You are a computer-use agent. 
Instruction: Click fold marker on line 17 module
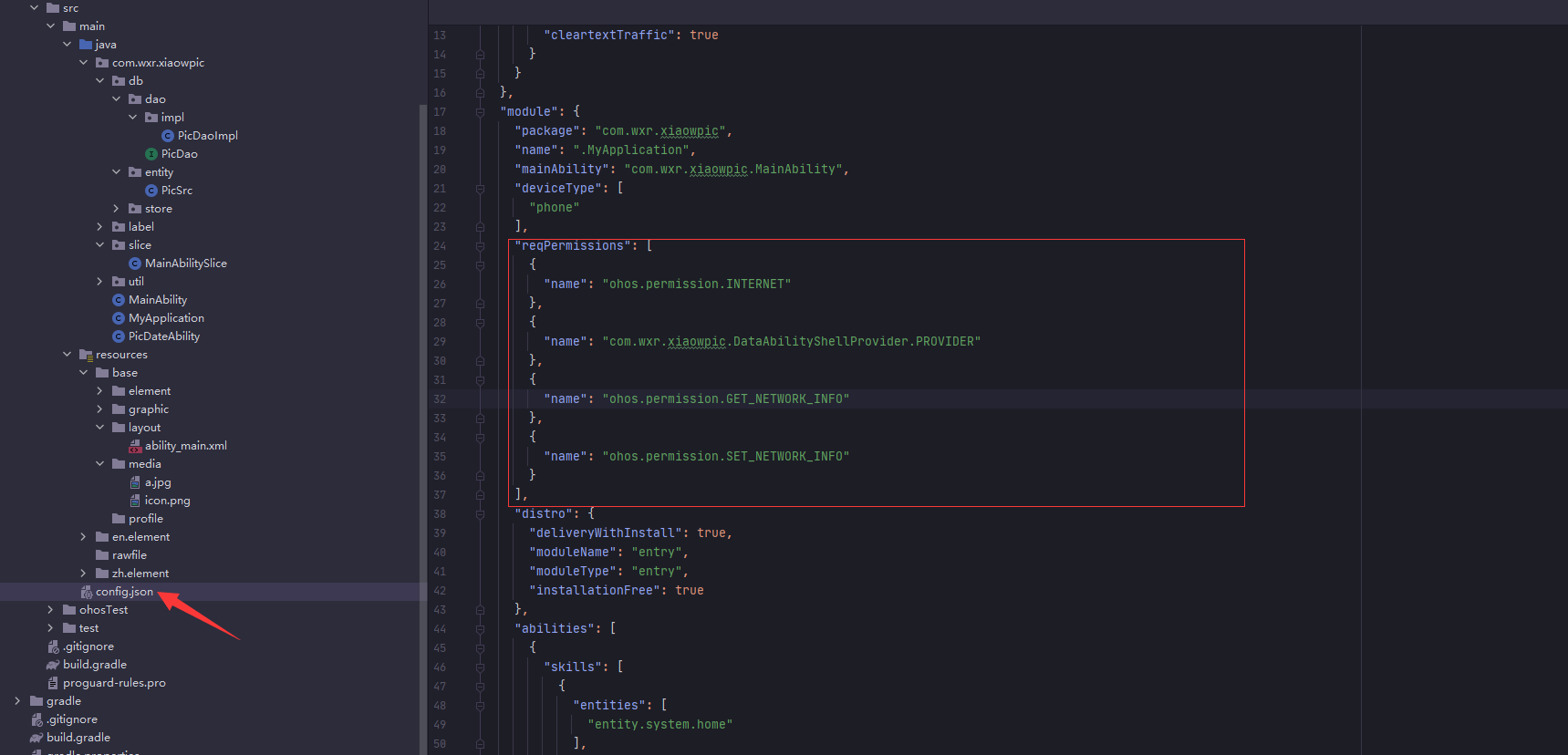480,112
